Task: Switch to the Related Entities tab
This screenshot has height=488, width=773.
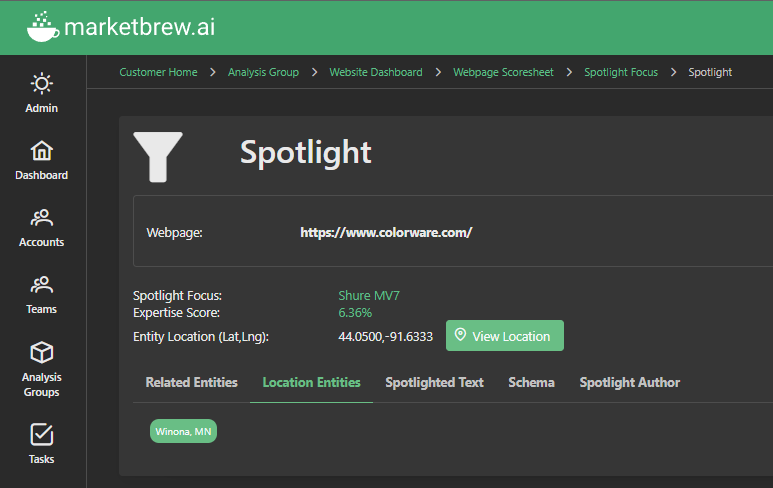Action: [191, 383]
